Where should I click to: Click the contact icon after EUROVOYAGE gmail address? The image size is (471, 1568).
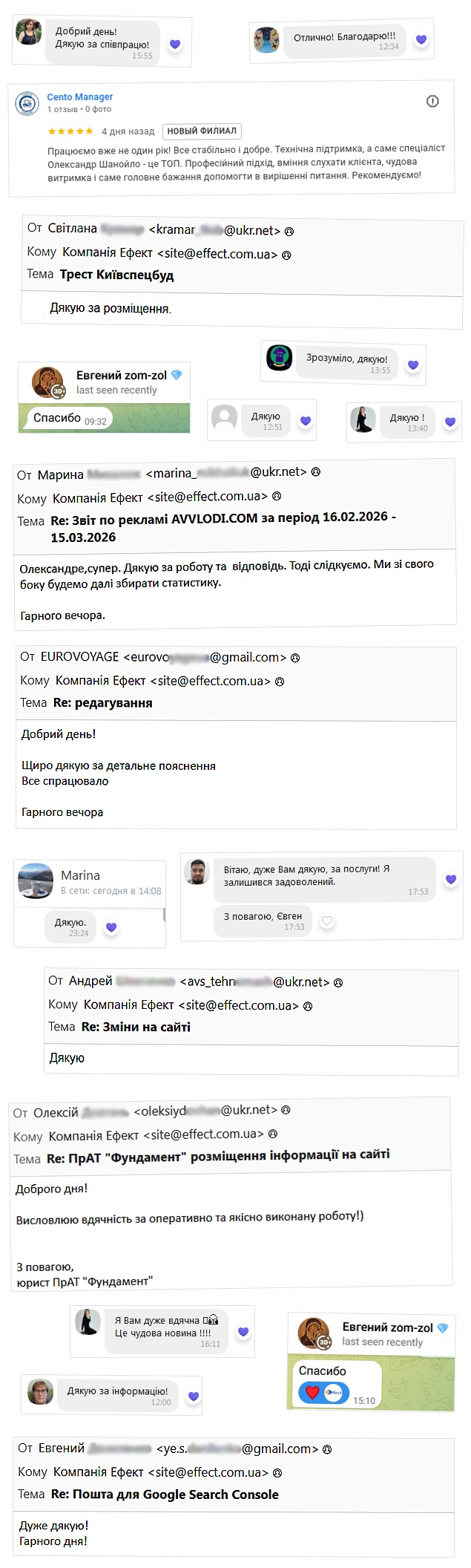pos(295,658)
